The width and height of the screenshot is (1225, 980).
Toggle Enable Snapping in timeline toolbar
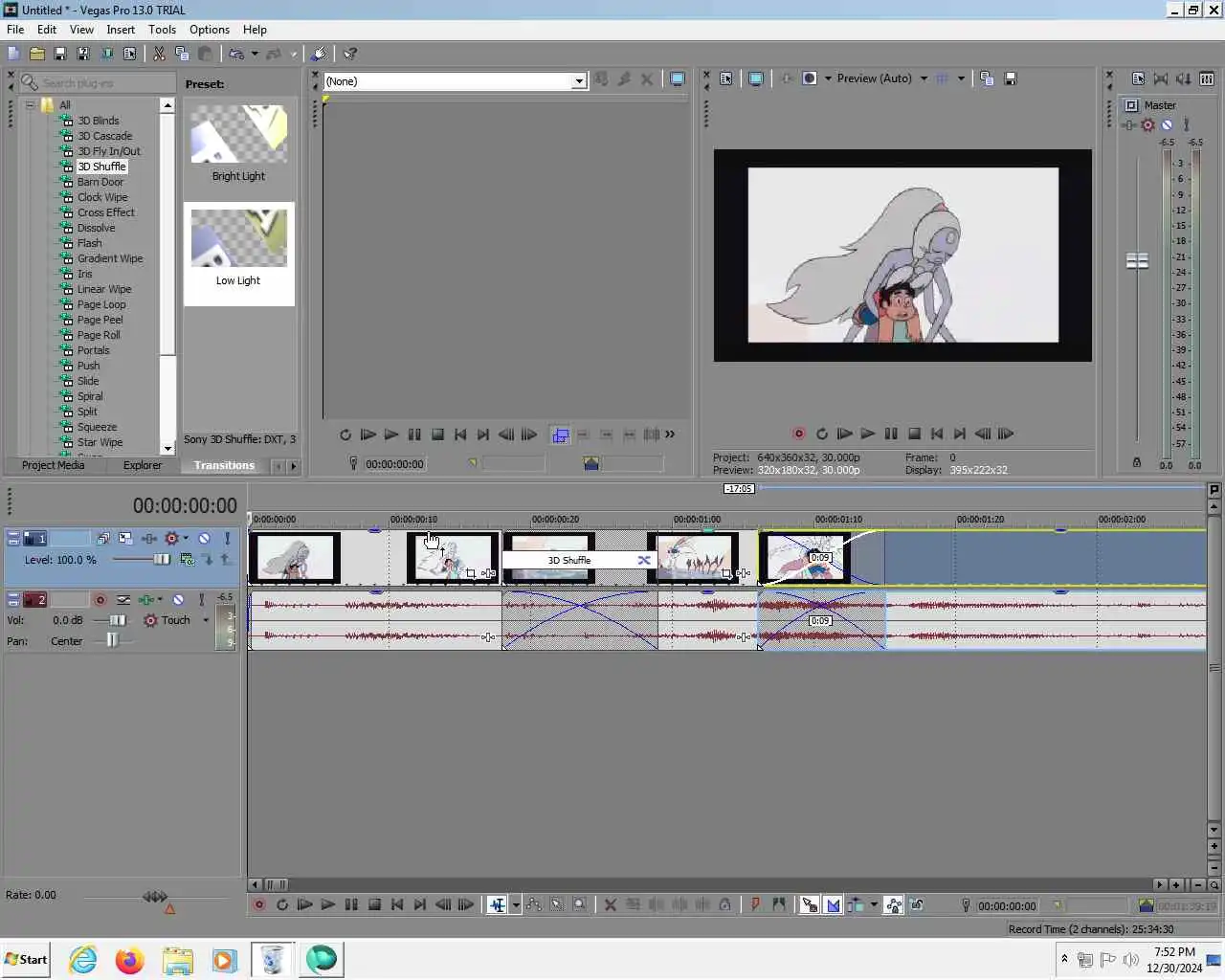pos(810,904)
